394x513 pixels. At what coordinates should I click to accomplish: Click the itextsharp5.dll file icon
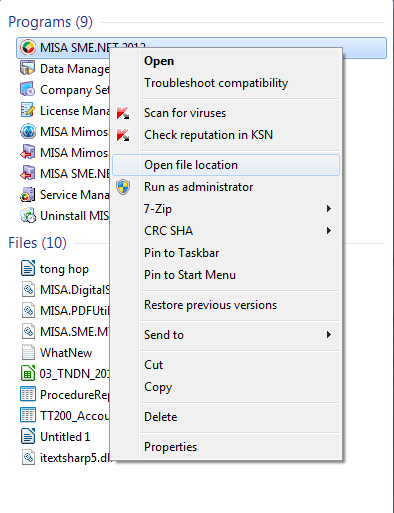tap(28, 458)
